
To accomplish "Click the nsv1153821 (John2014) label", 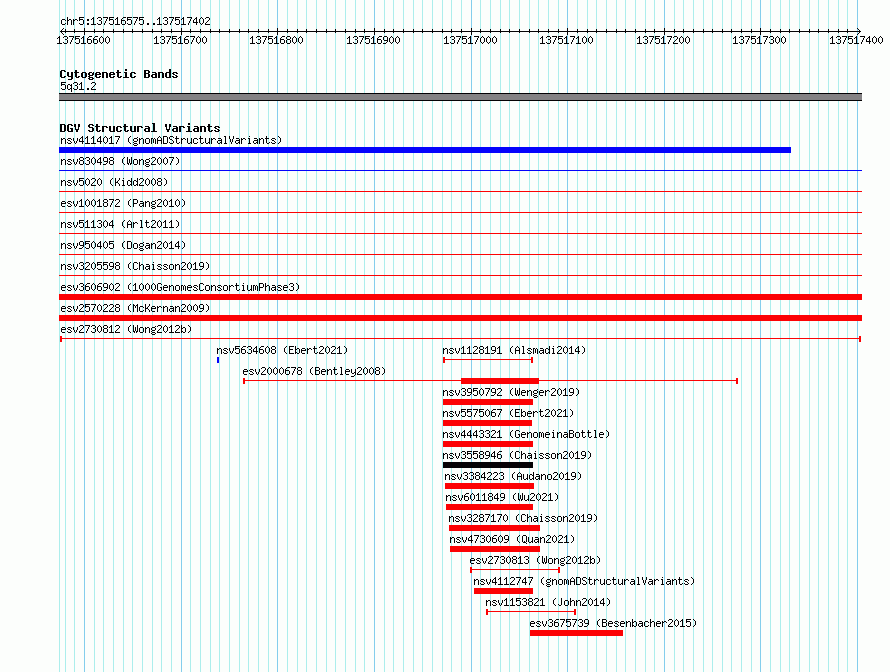I will [x=548, y=602].
